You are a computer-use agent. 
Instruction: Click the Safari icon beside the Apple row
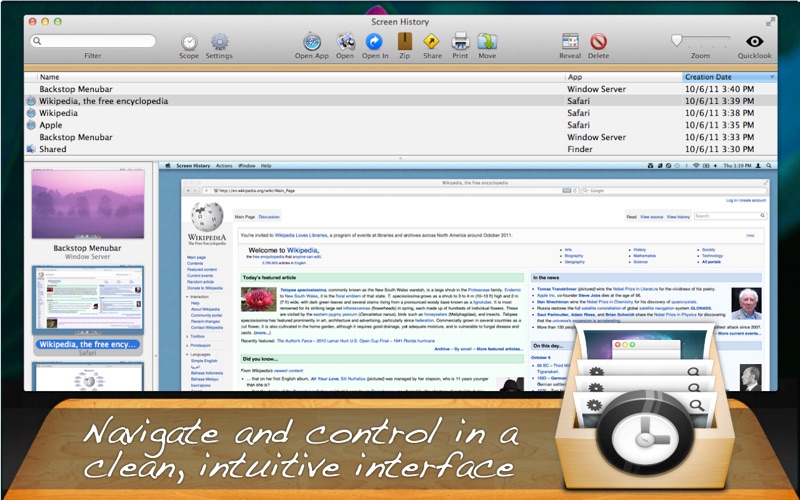pyautogui.click(x=31, y=125)
